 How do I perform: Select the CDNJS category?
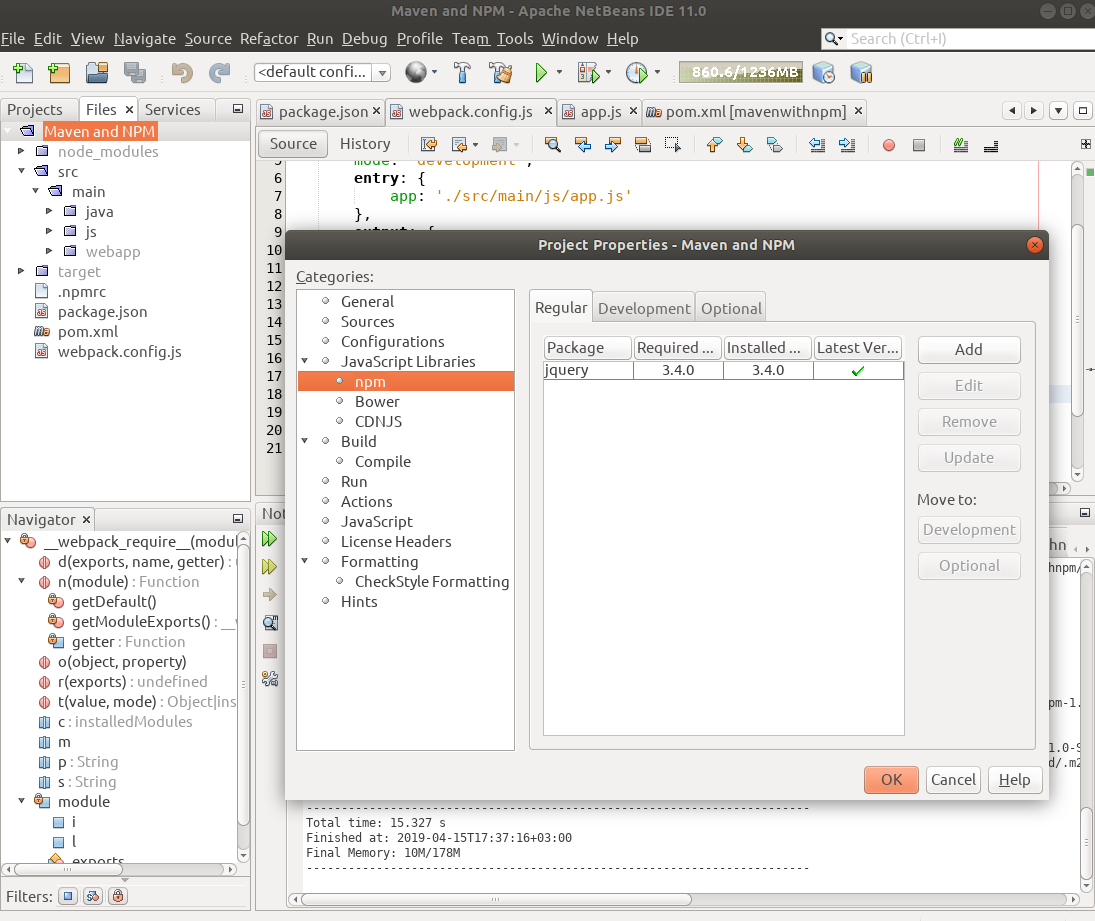378,421
